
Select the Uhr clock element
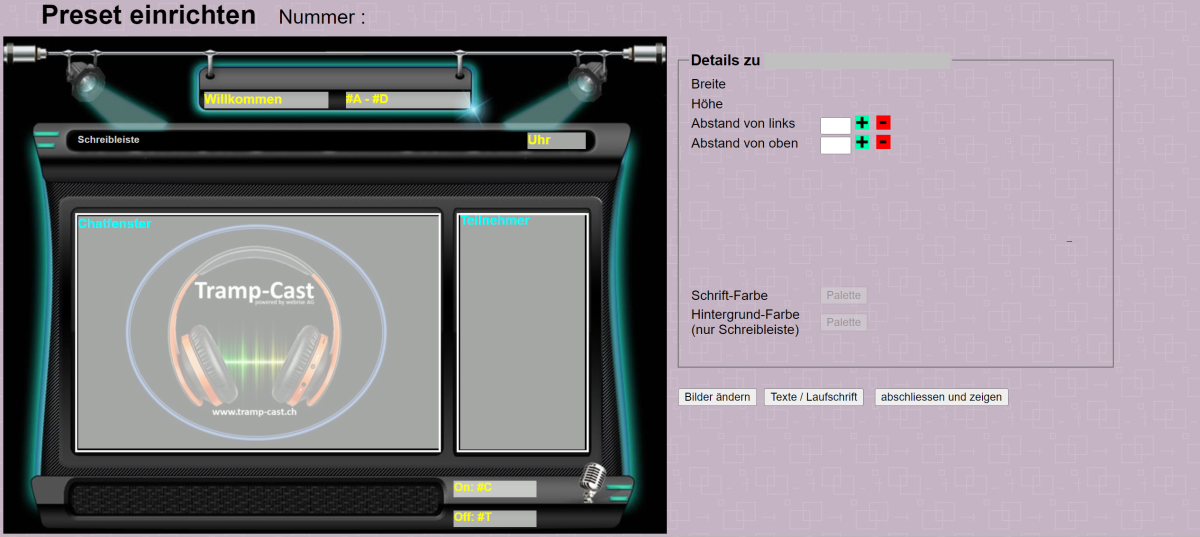click(x=556, y=141)
